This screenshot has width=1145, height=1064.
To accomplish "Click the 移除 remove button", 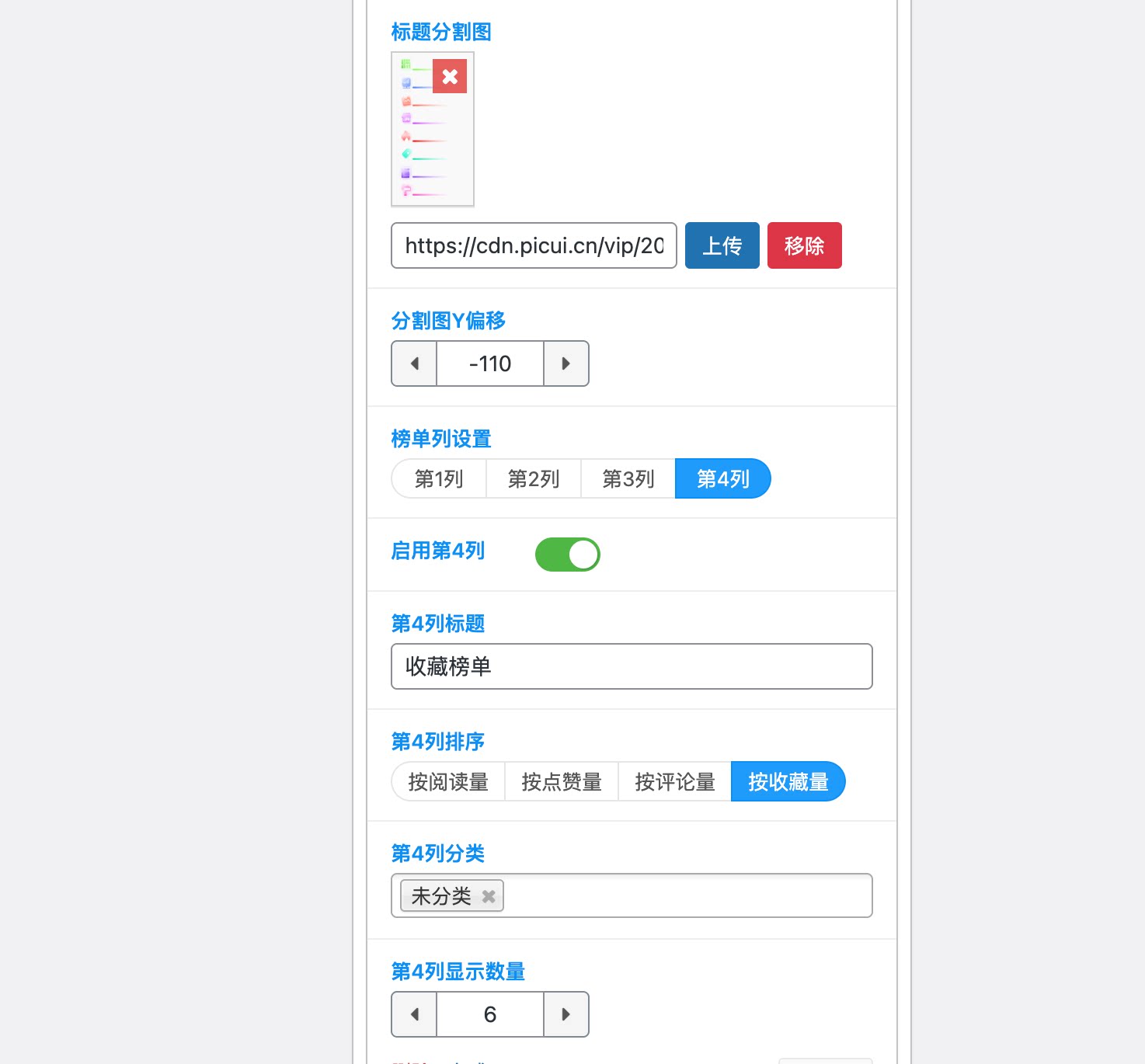I will point(804,245).
